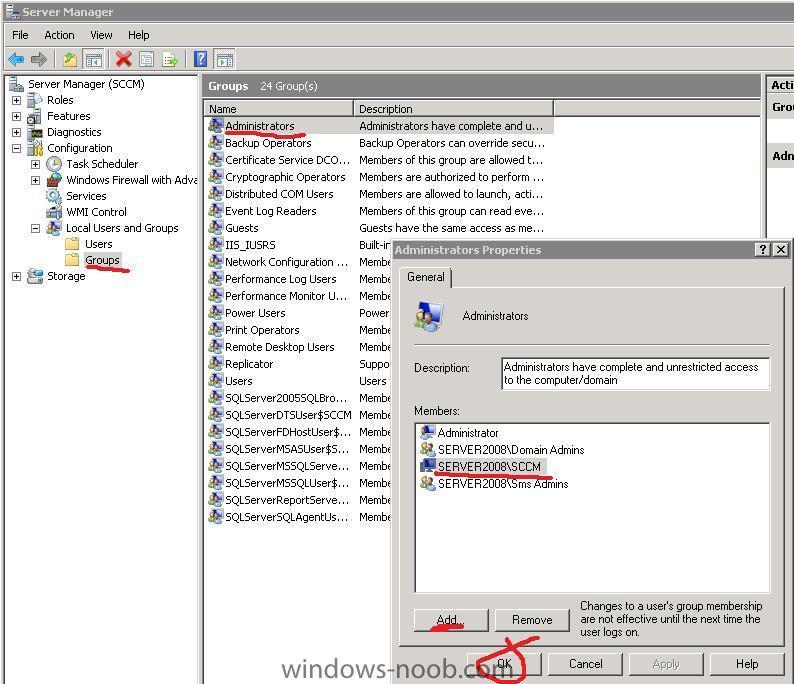794x684 pixels.
Task: Click the Features icon in the tree
Action: point(34,116)
